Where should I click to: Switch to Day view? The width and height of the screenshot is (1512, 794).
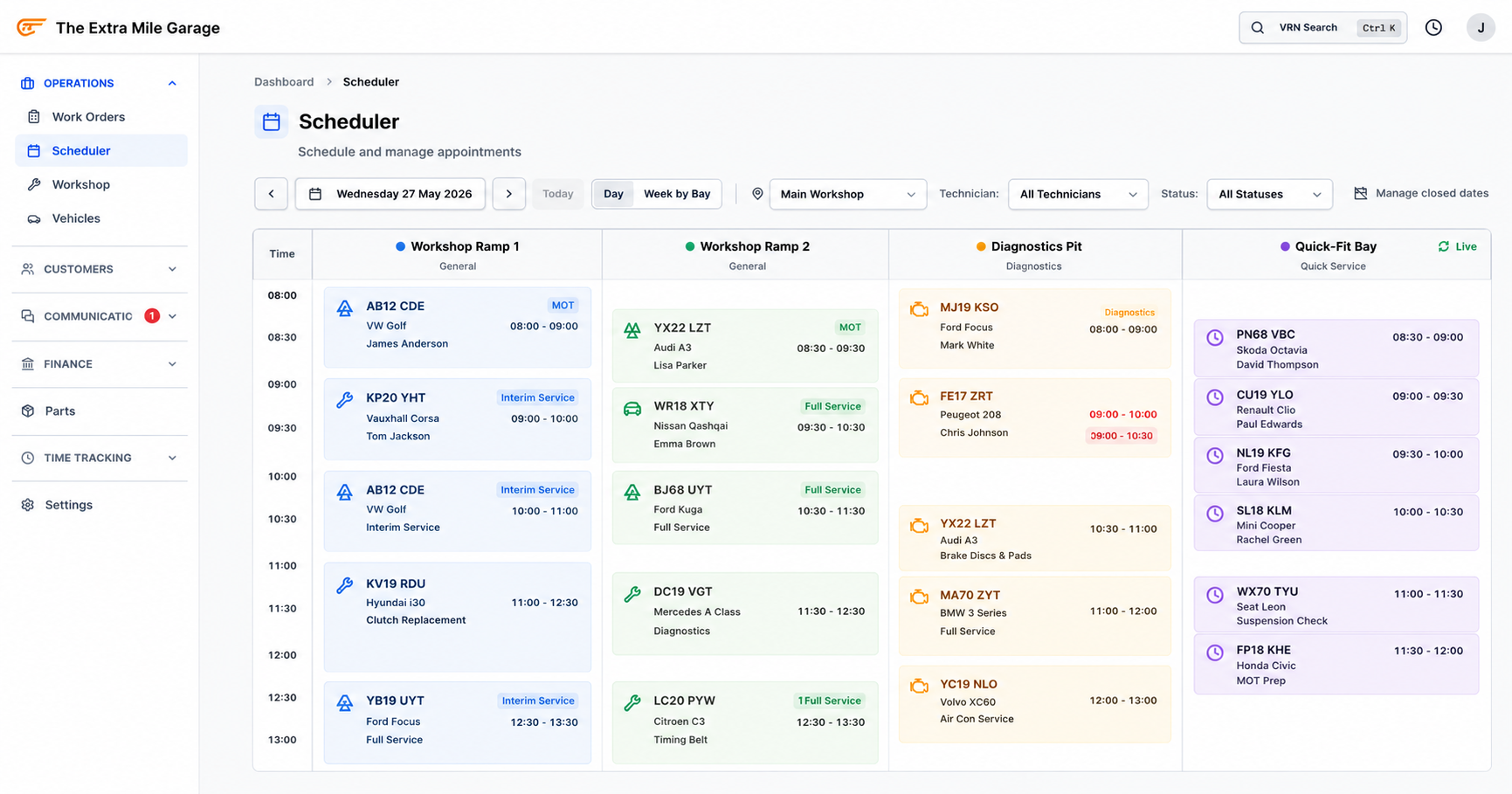[x=613, y=194]
